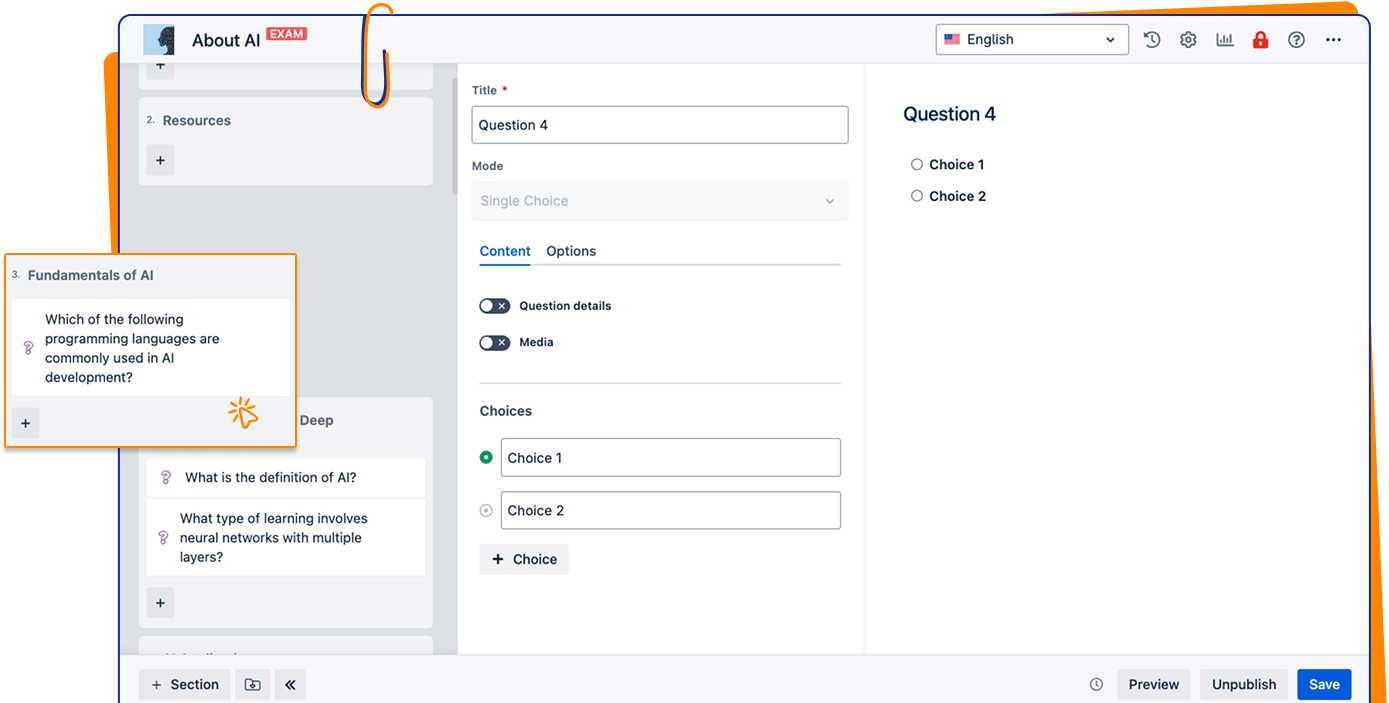Click the red lock icon

coord(1260,40)
